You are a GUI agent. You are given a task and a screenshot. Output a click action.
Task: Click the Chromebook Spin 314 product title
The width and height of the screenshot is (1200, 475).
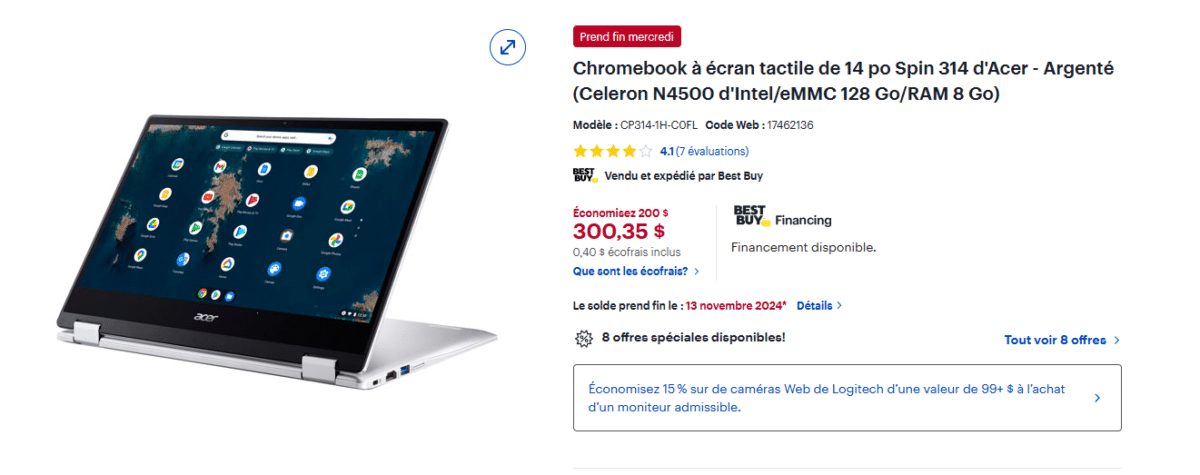coord(843,81)
